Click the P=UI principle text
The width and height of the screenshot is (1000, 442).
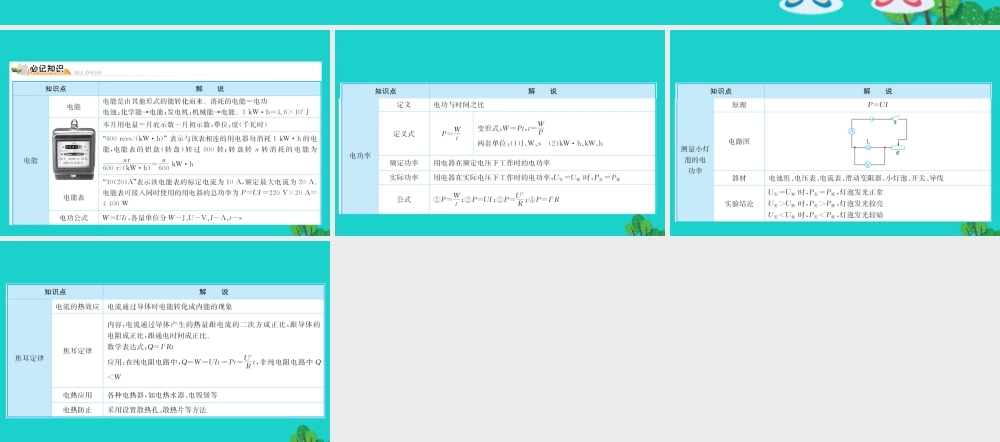pyautogui.click(x=878, y=104)
